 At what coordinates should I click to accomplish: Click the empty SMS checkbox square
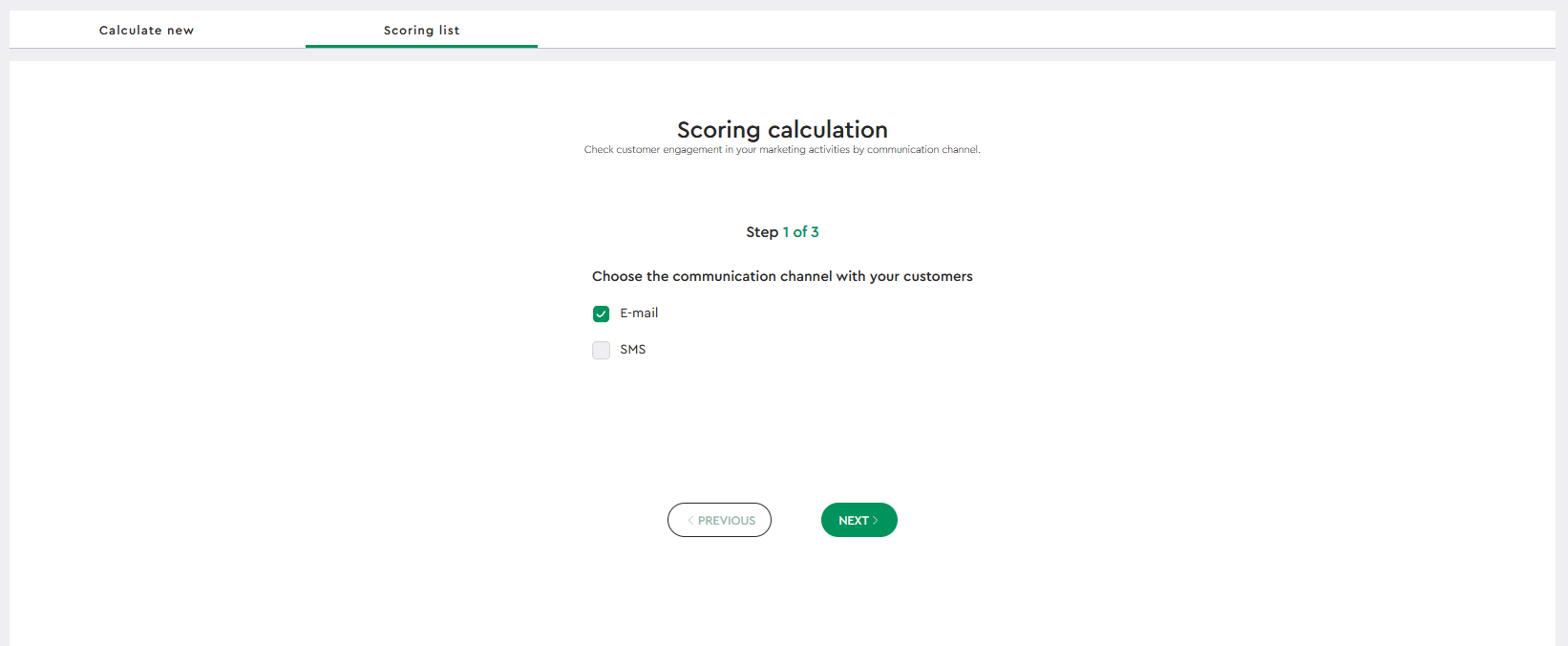pyautogui.click(x=601, y=350)
